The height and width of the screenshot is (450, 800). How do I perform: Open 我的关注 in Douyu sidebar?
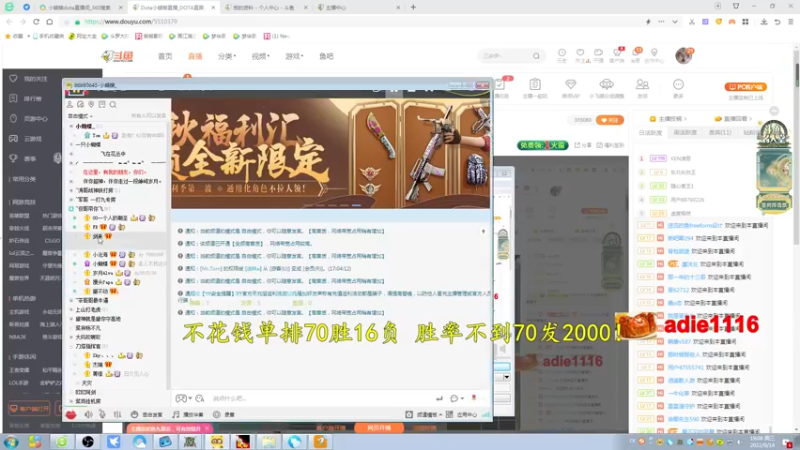pos(35,79)
